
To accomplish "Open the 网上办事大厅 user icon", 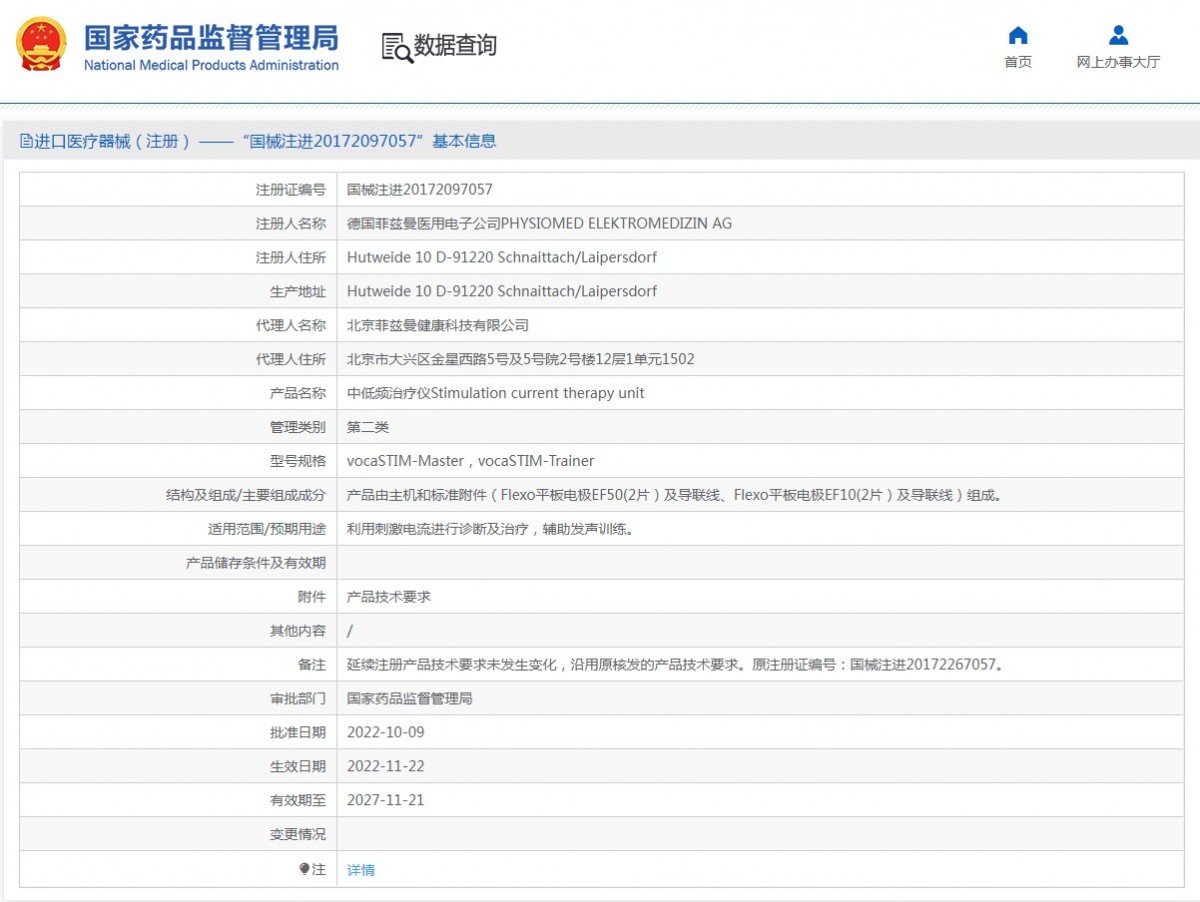I will pyautogui.click(x=1118, y=36).
